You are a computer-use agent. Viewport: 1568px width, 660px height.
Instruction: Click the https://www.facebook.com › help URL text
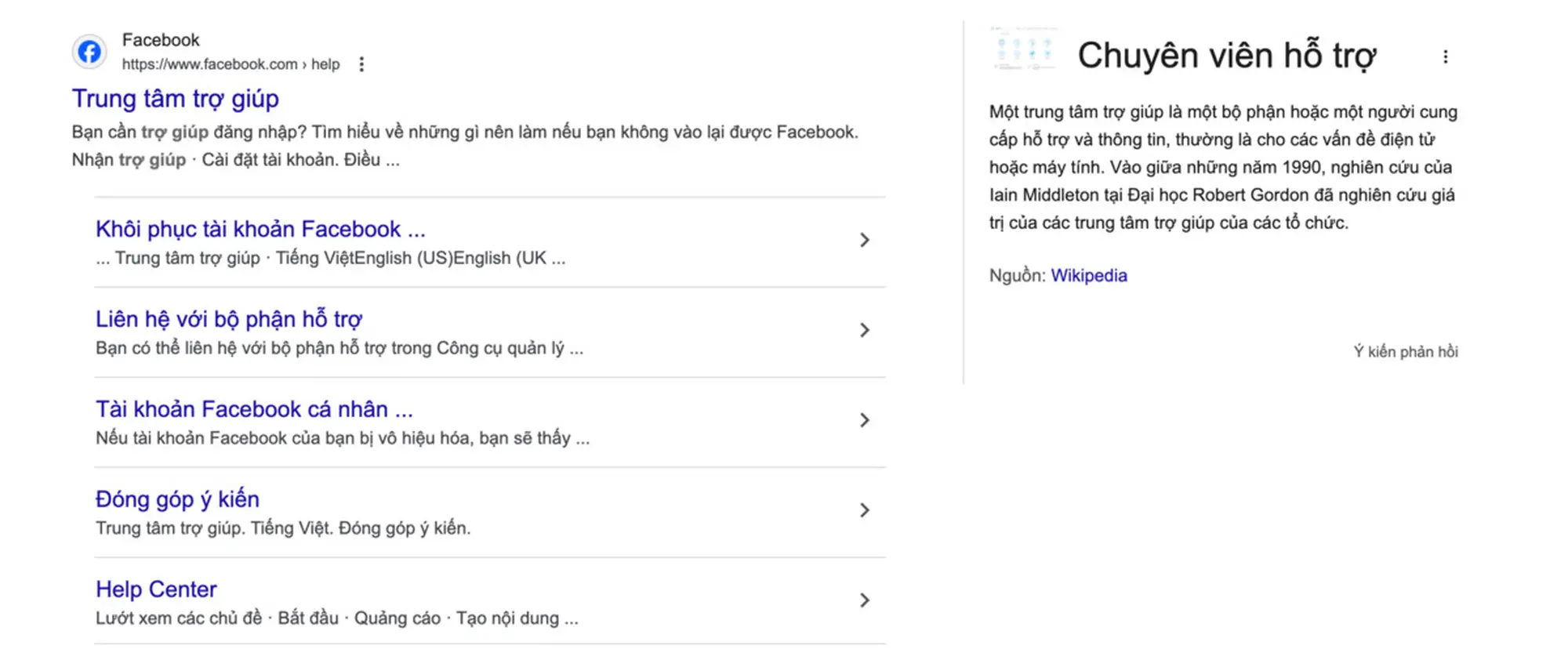230,64
